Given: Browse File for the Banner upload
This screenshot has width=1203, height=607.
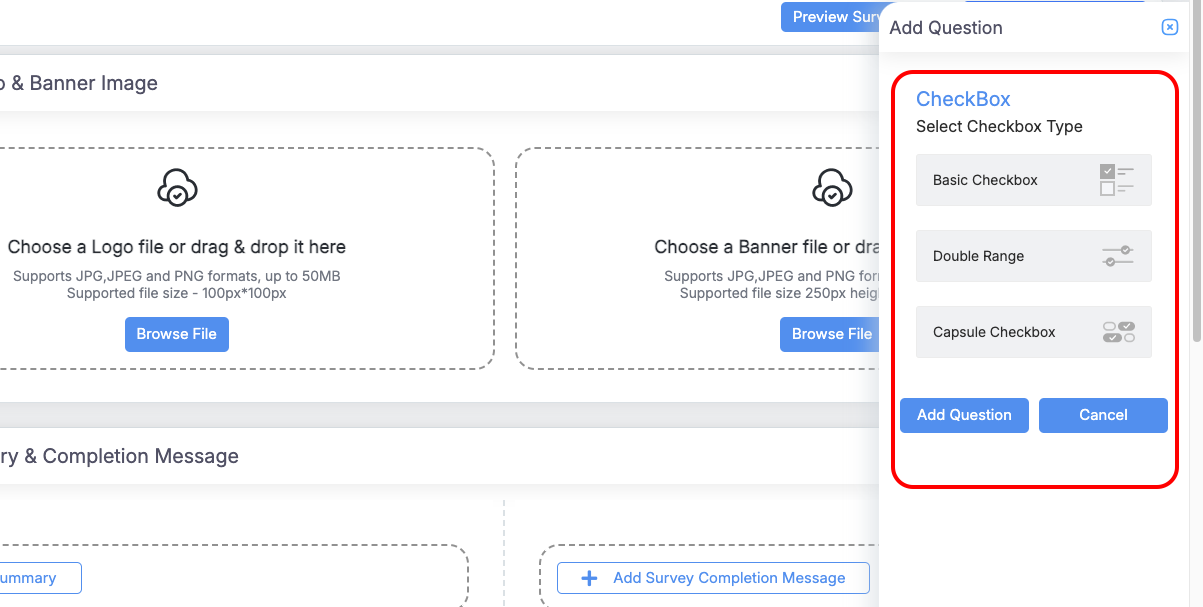Looking at the screenshot, I should [830, 334].
